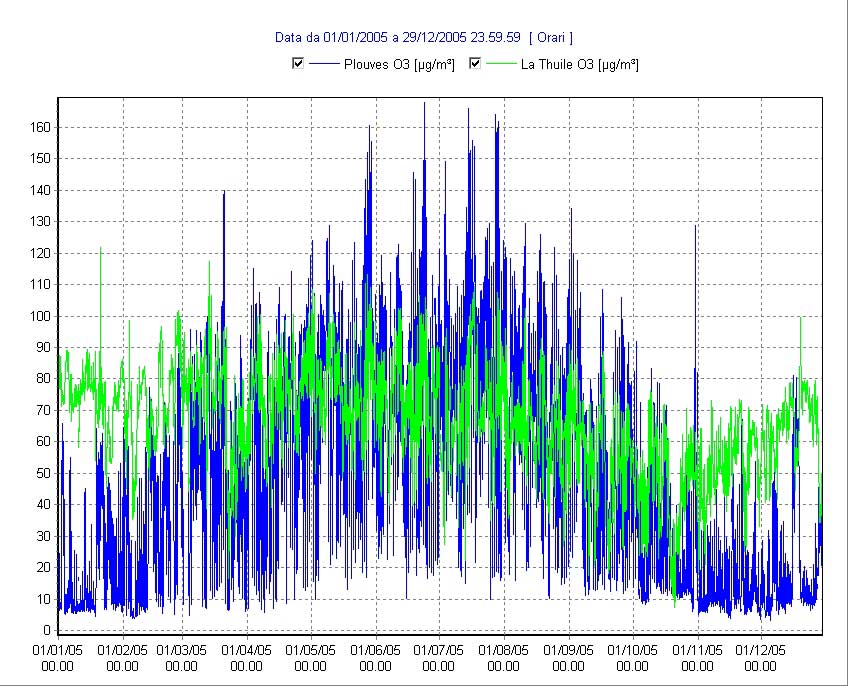The height and width of the screenshot is (686, 848).
Task: Click the x-axis date 01/08/05
Action: pyautogui.click(x=504, y=650)
